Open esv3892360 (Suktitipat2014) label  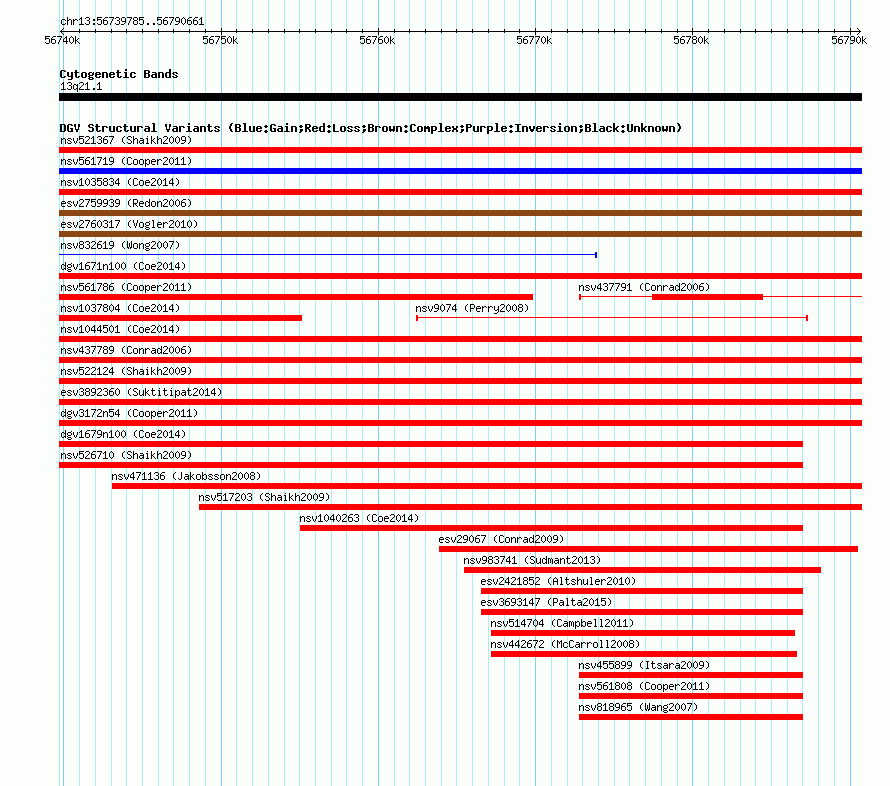pos(141,392)
